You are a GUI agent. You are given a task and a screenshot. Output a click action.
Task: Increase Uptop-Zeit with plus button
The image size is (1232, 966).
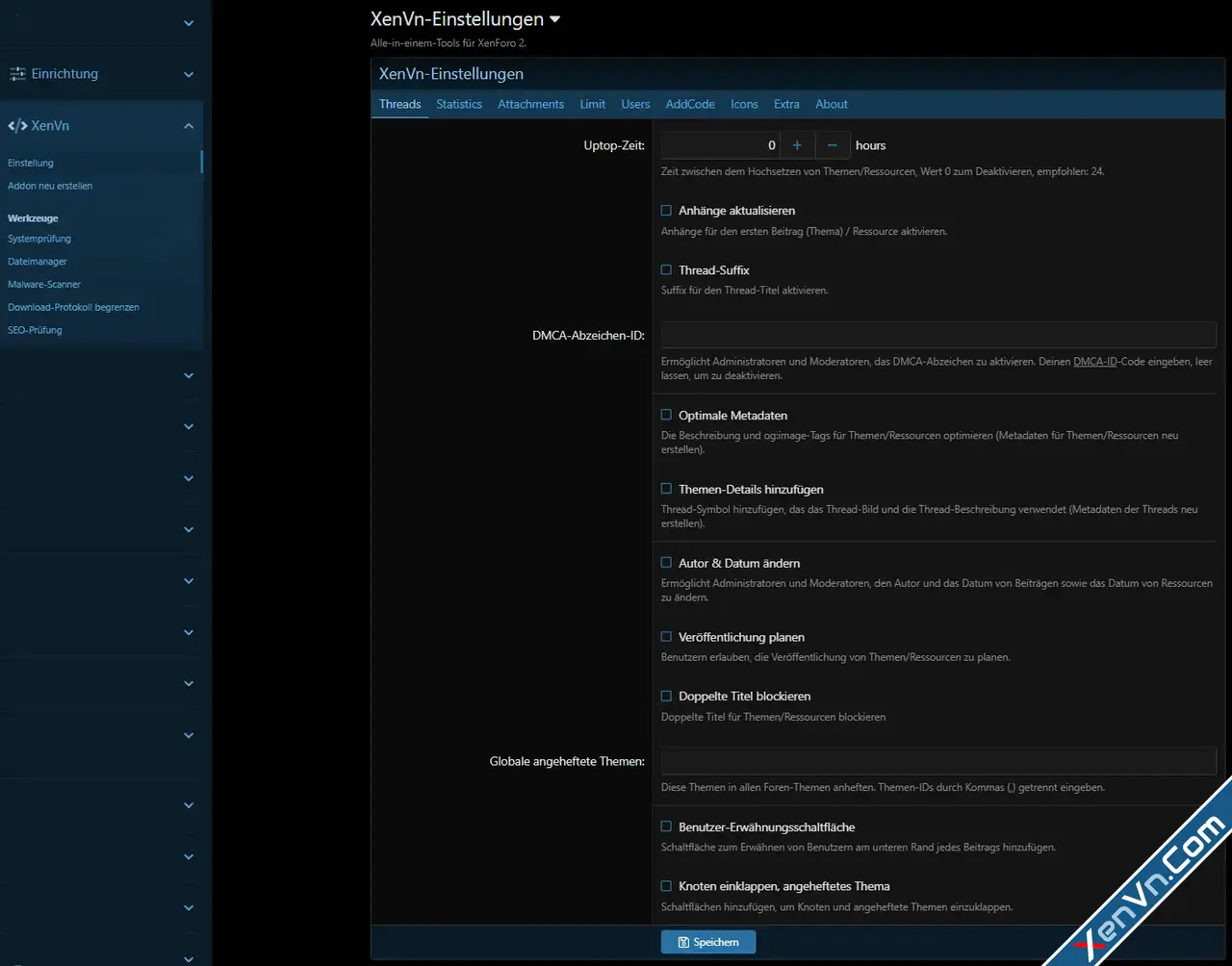click(x=797, y=145)
